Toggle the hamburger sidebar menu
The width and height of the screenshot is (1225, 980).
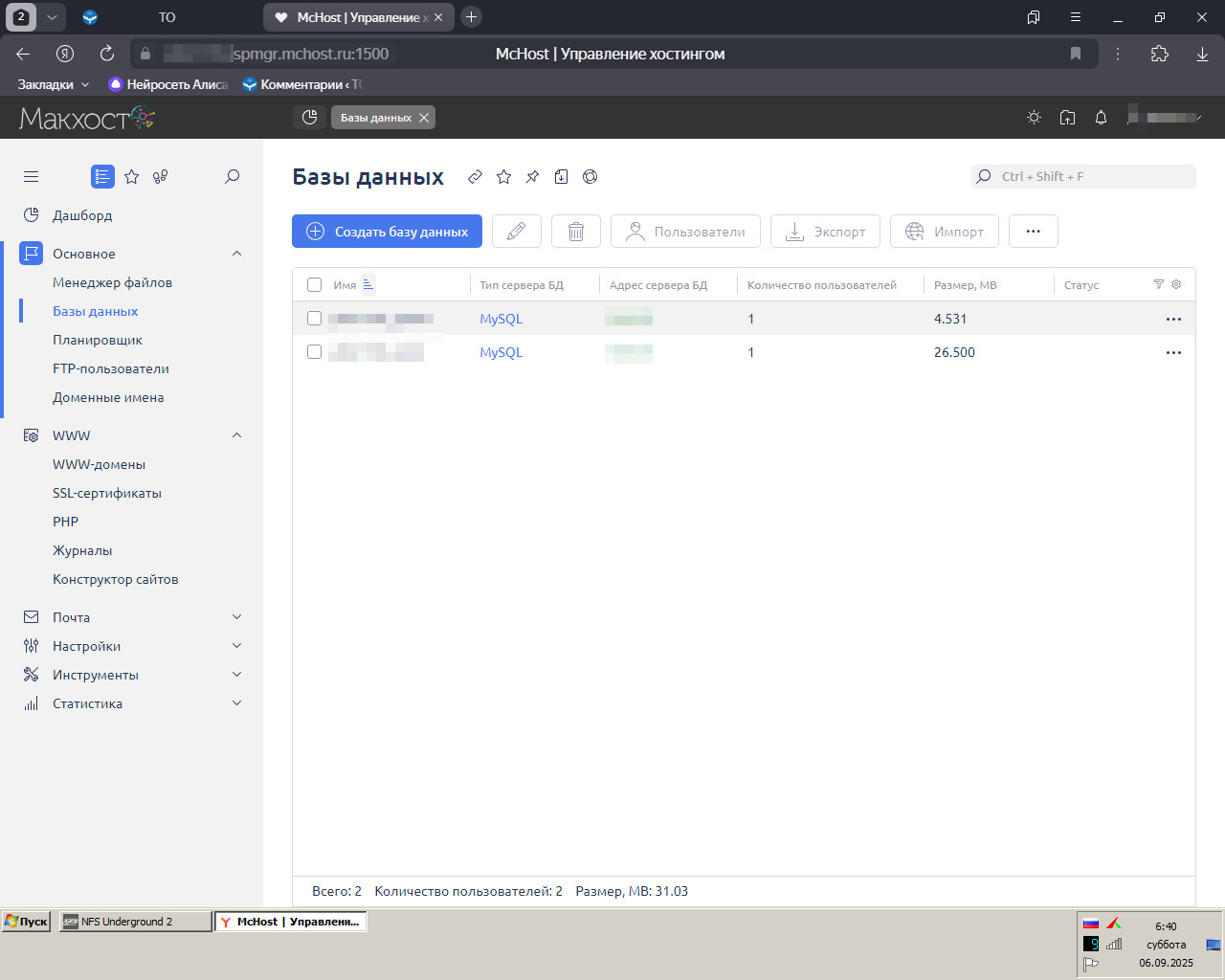point(31,176)
